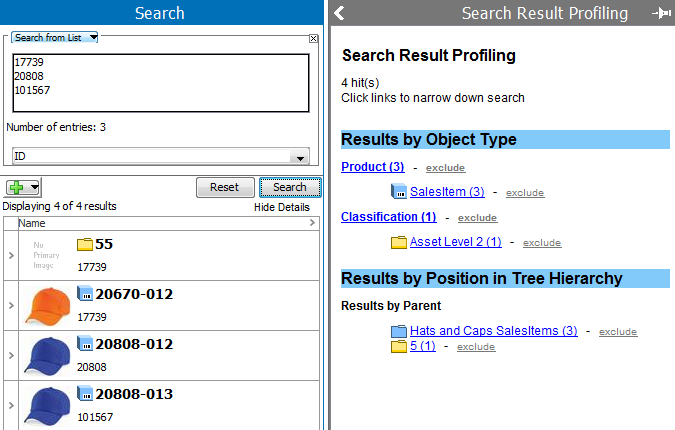
Task: Expand the row for result 20808-012
Action: tap(11, 356)
